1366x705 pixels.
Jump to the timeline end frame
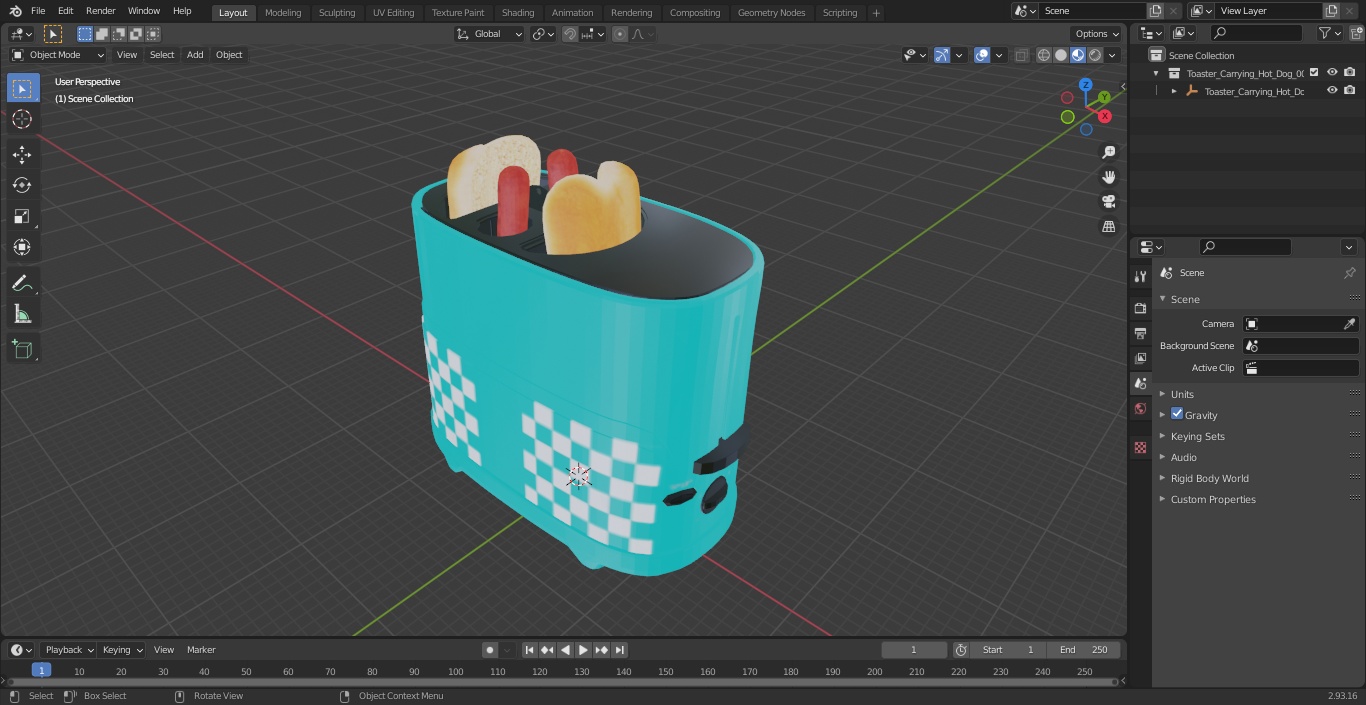[620, 650]
